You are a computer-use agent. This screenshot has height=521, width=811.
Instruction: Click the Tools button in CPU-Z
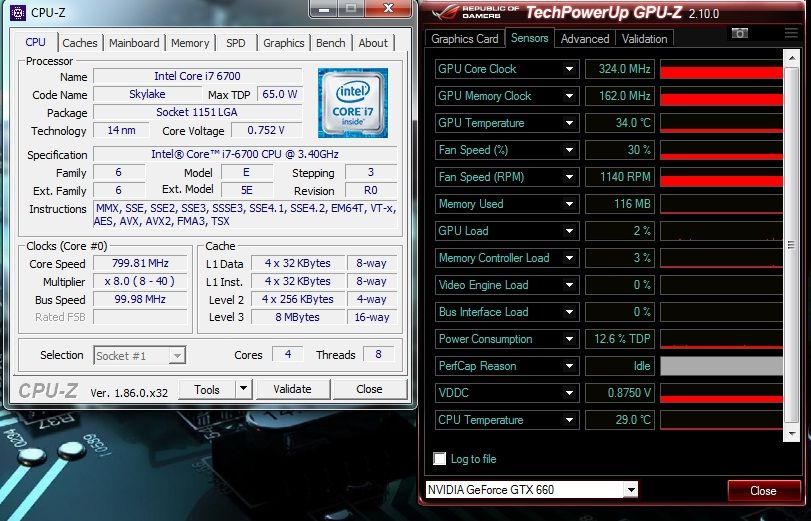click(x=207, y=389)
